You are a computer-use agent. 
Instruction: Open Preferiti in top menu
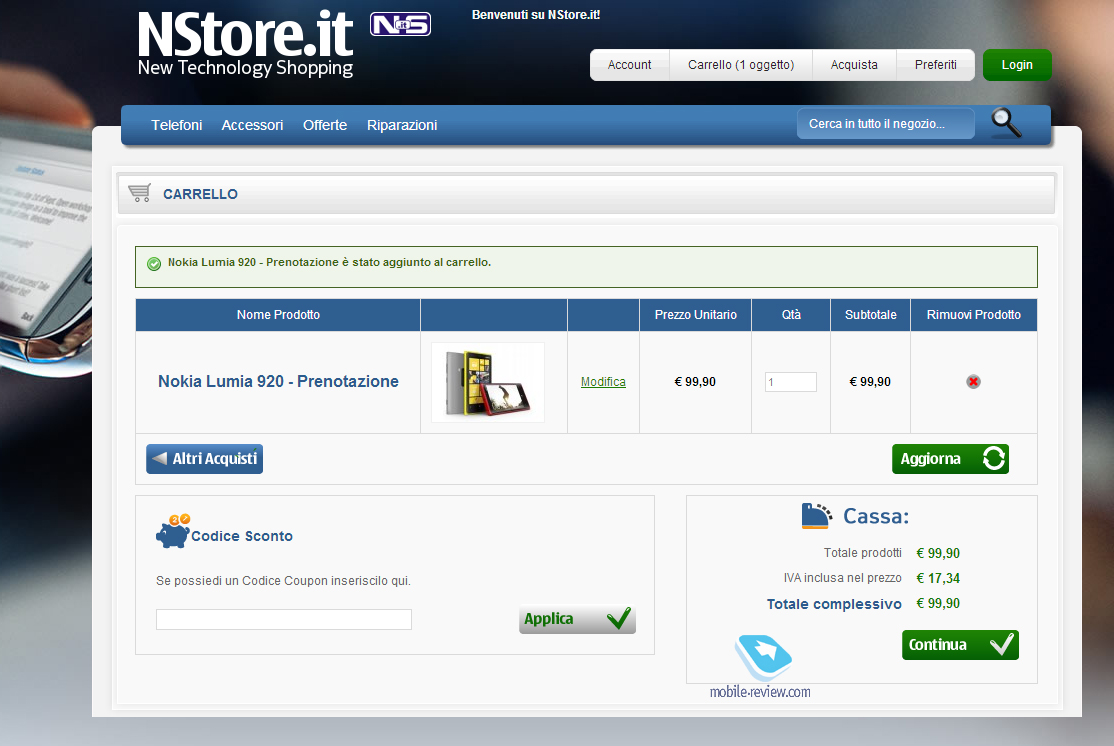(x=936, y=65)
